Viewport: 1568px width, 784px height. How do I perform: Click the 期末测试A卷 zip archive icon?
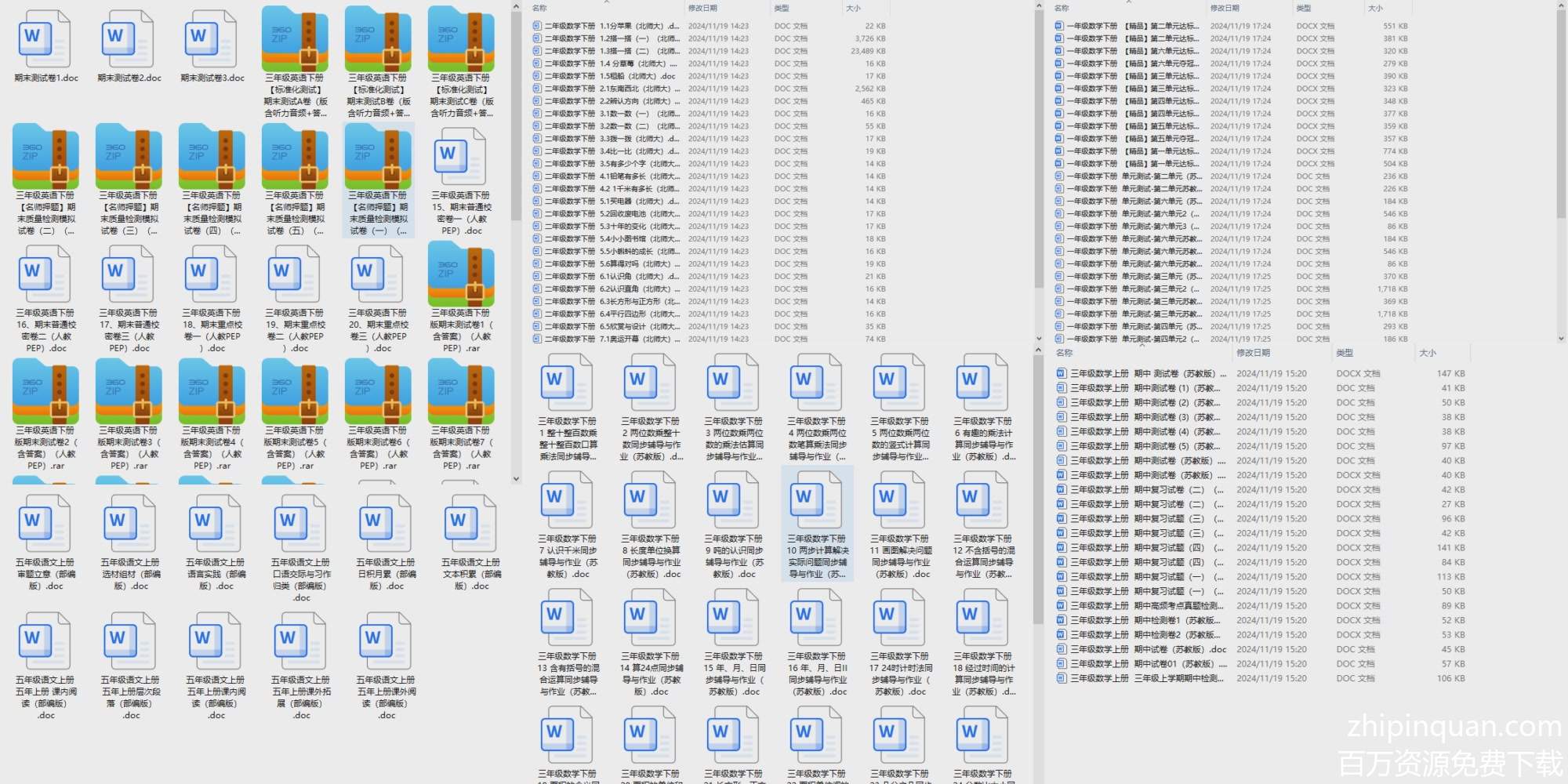tap(295, 39)
